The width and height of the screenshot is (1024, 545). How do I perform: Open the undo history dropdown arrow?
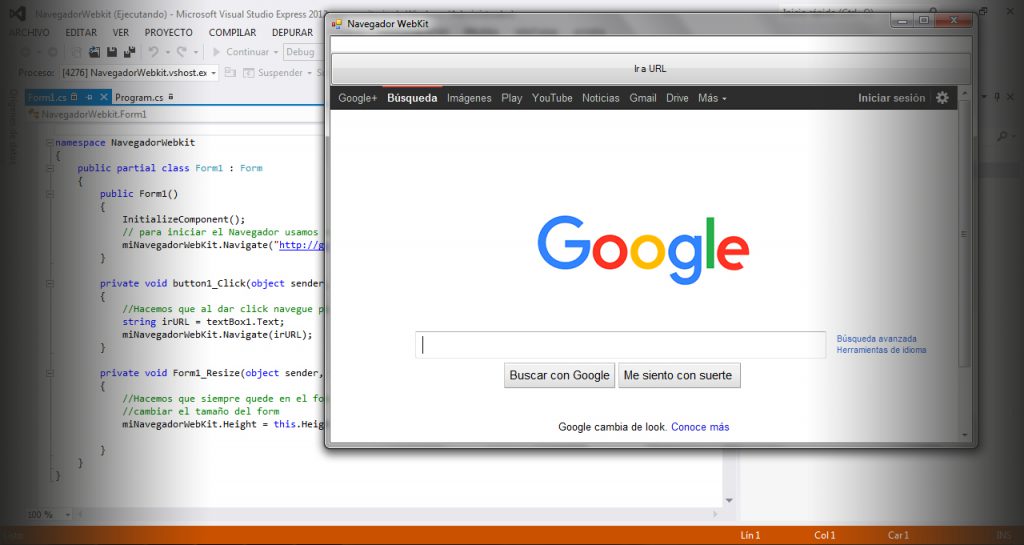coord(168,52)
